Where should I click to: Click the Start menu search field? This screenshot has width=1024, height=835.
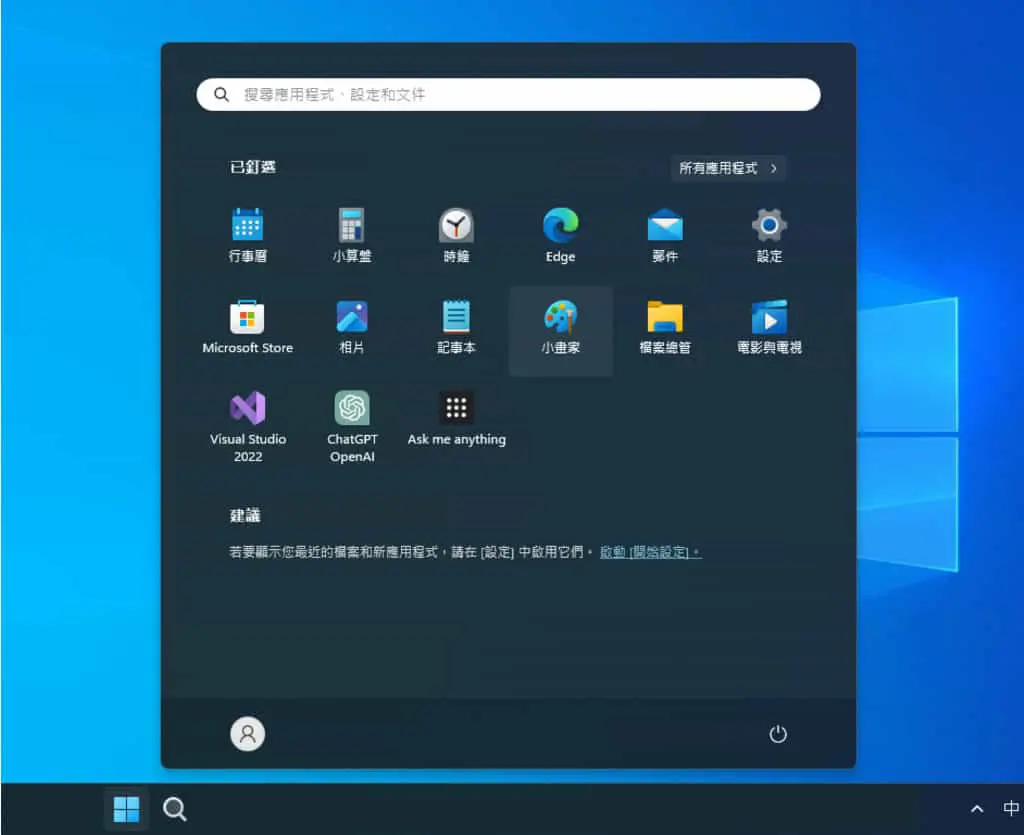[508, 95]
